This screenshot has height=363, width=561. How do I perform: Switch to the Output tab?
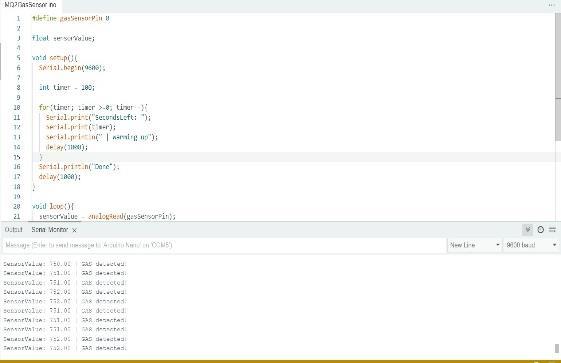click(x=14, y=230)
